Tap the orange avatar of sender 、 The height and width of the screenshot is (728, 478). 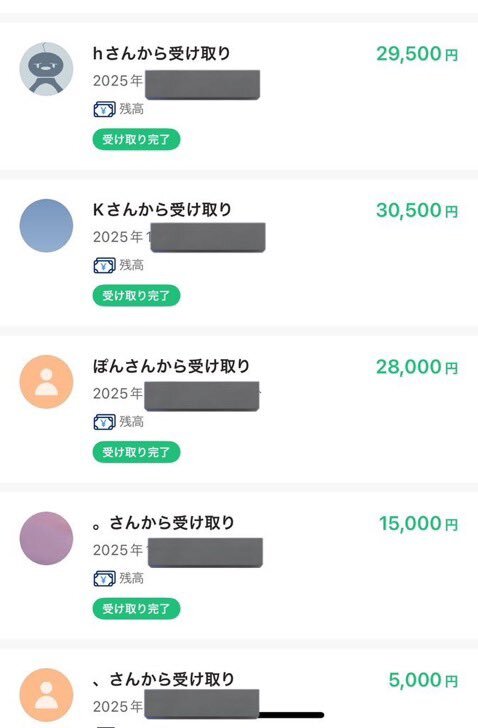tap(46, 695)
